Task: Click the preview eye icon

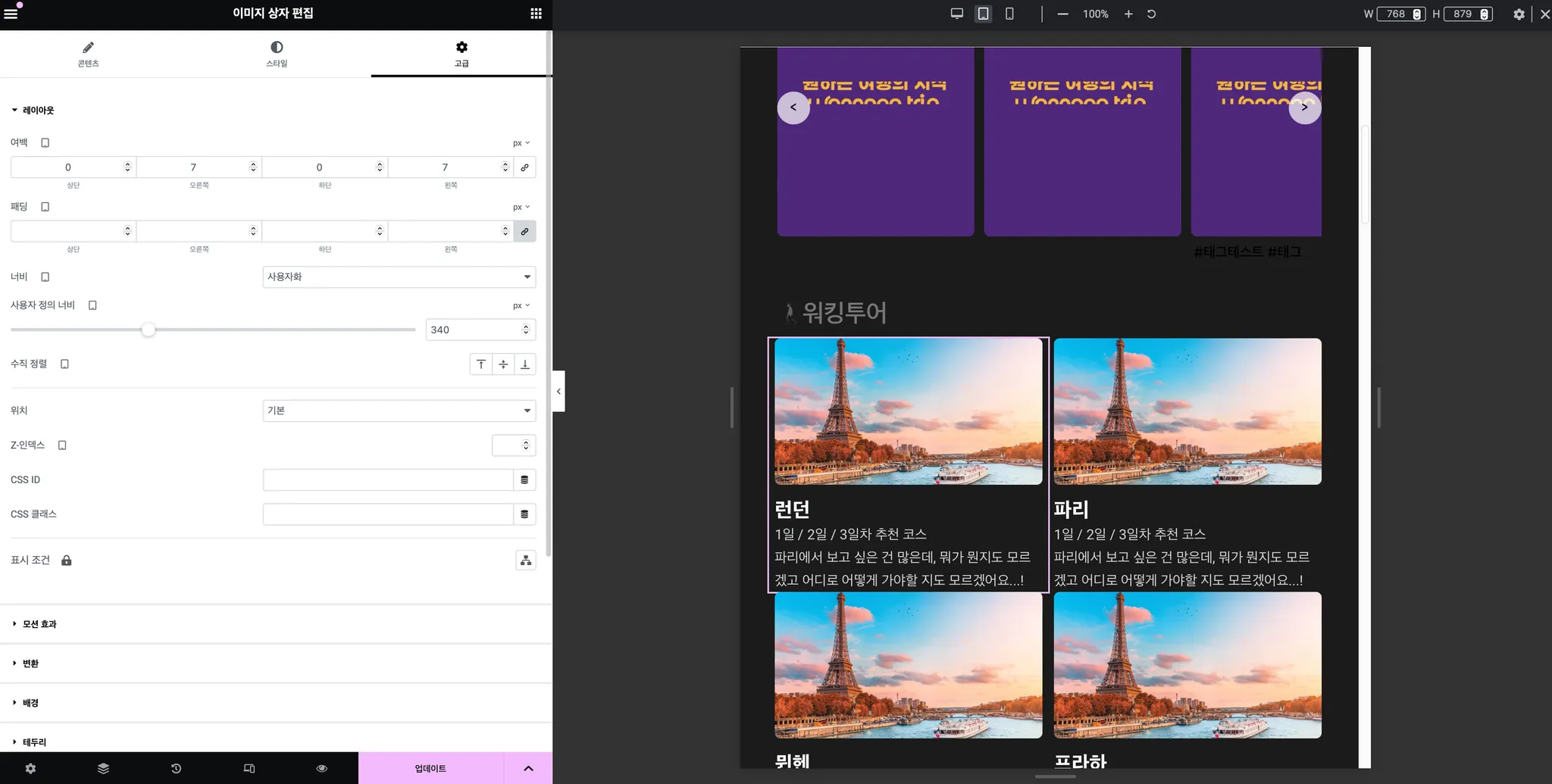Action: tap(322, 768)
